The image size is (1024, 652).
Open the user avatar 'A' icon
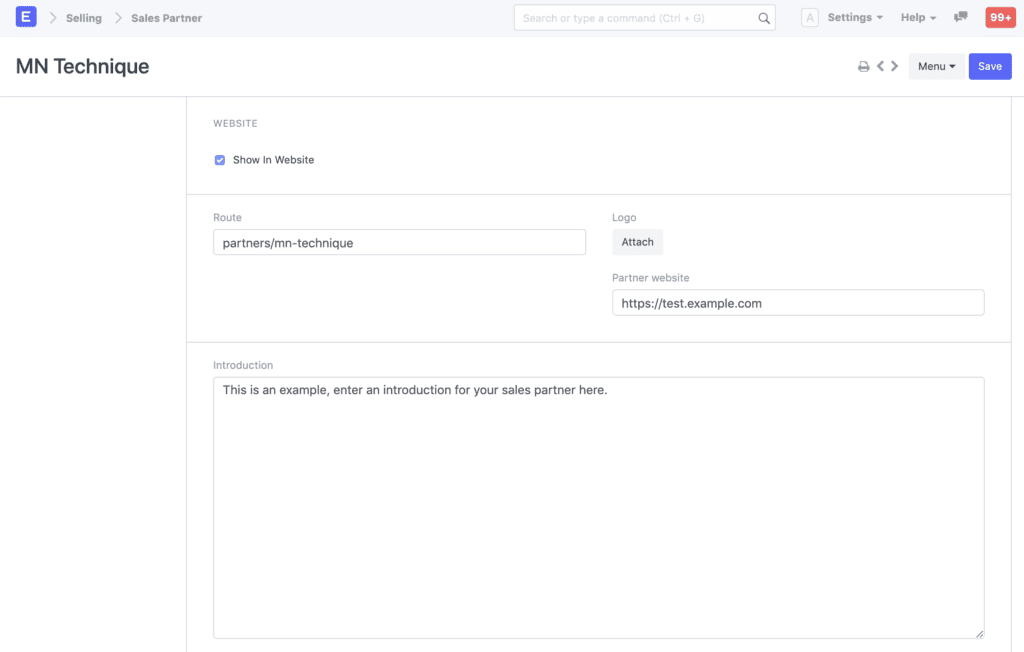[x=810, y=18]
